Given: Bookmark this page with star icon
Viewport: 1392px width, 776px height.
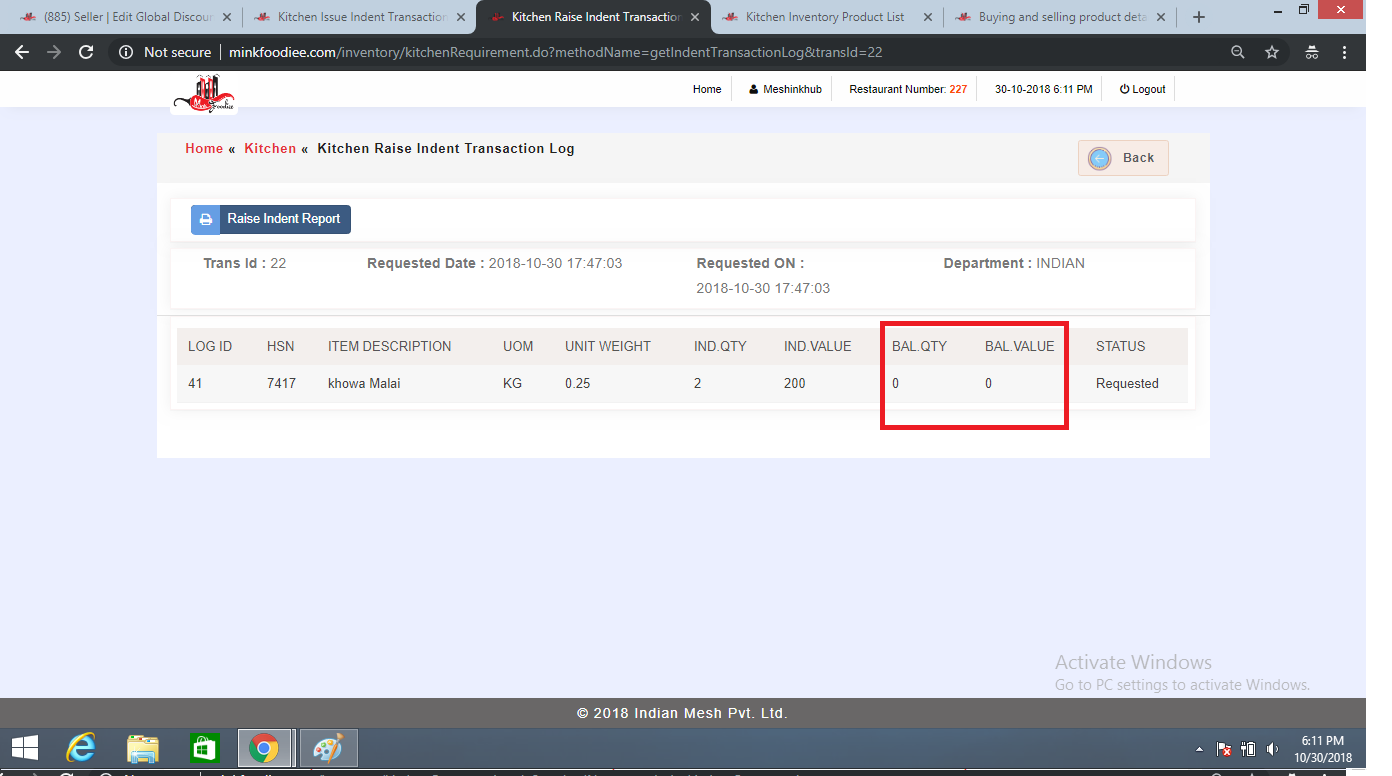Looking at the screenshot, I should click(1272, 52).
